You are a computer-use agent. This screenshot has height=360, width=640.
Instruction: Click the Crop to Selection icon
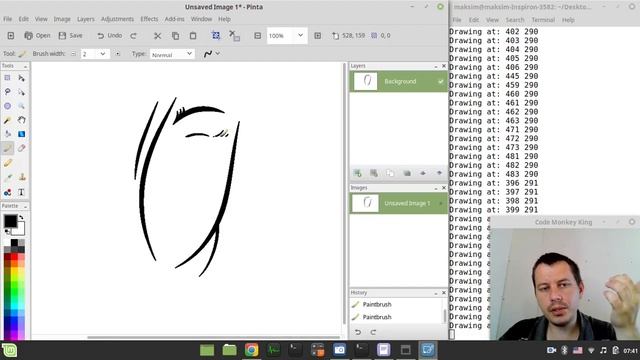216,36
